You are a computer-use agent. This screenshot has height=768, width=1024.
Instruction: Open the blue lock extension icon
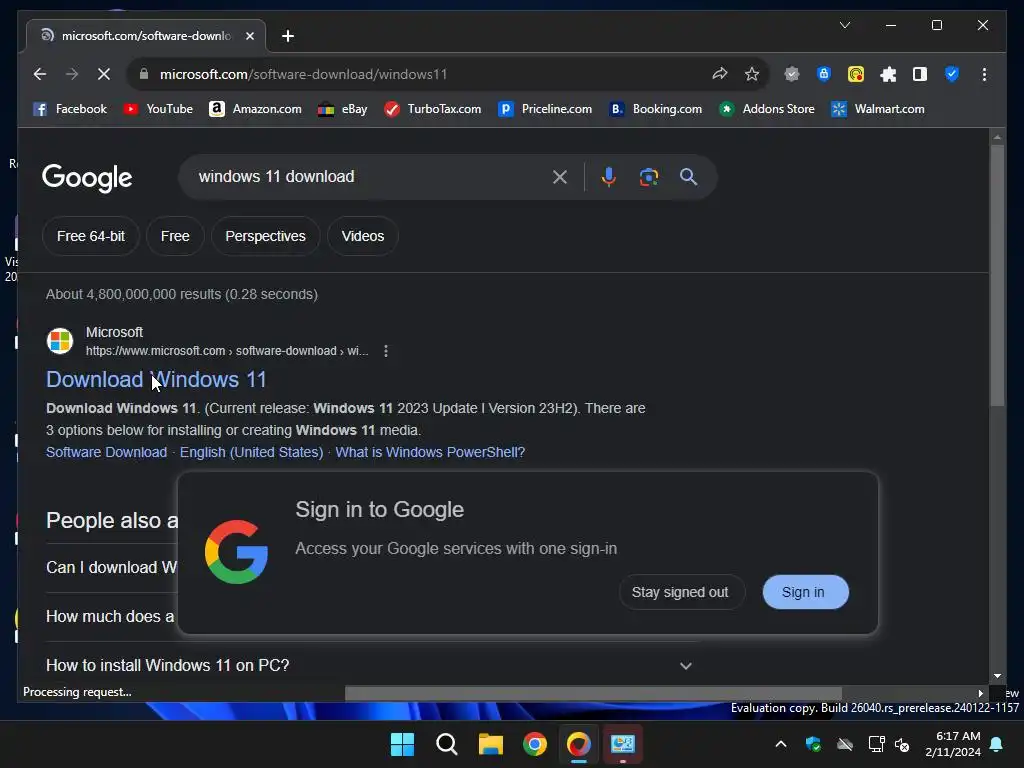pos(824,74)
